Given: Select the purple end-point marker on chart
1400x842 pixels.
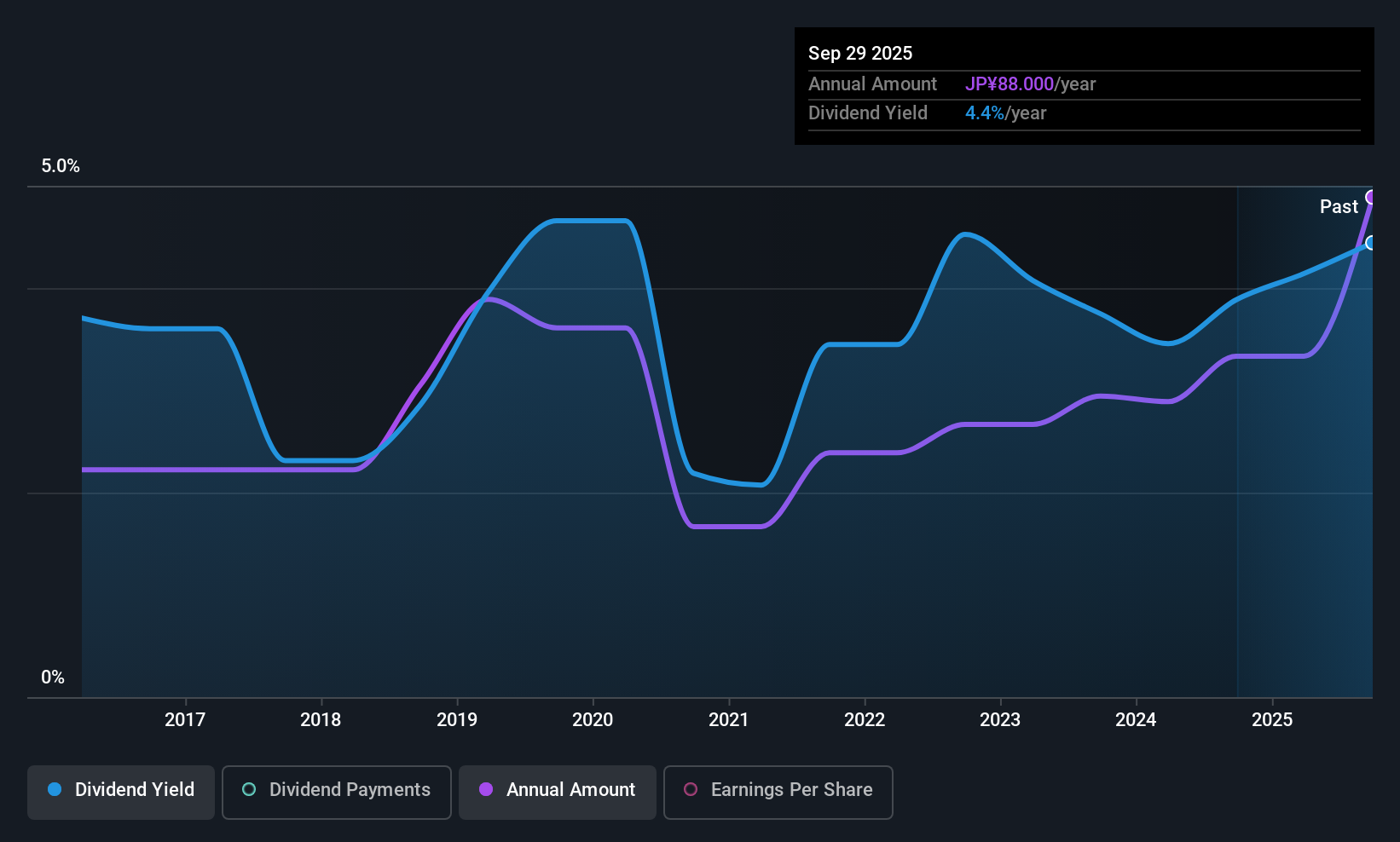Looking at the screenshot, I should [1371, 198].
